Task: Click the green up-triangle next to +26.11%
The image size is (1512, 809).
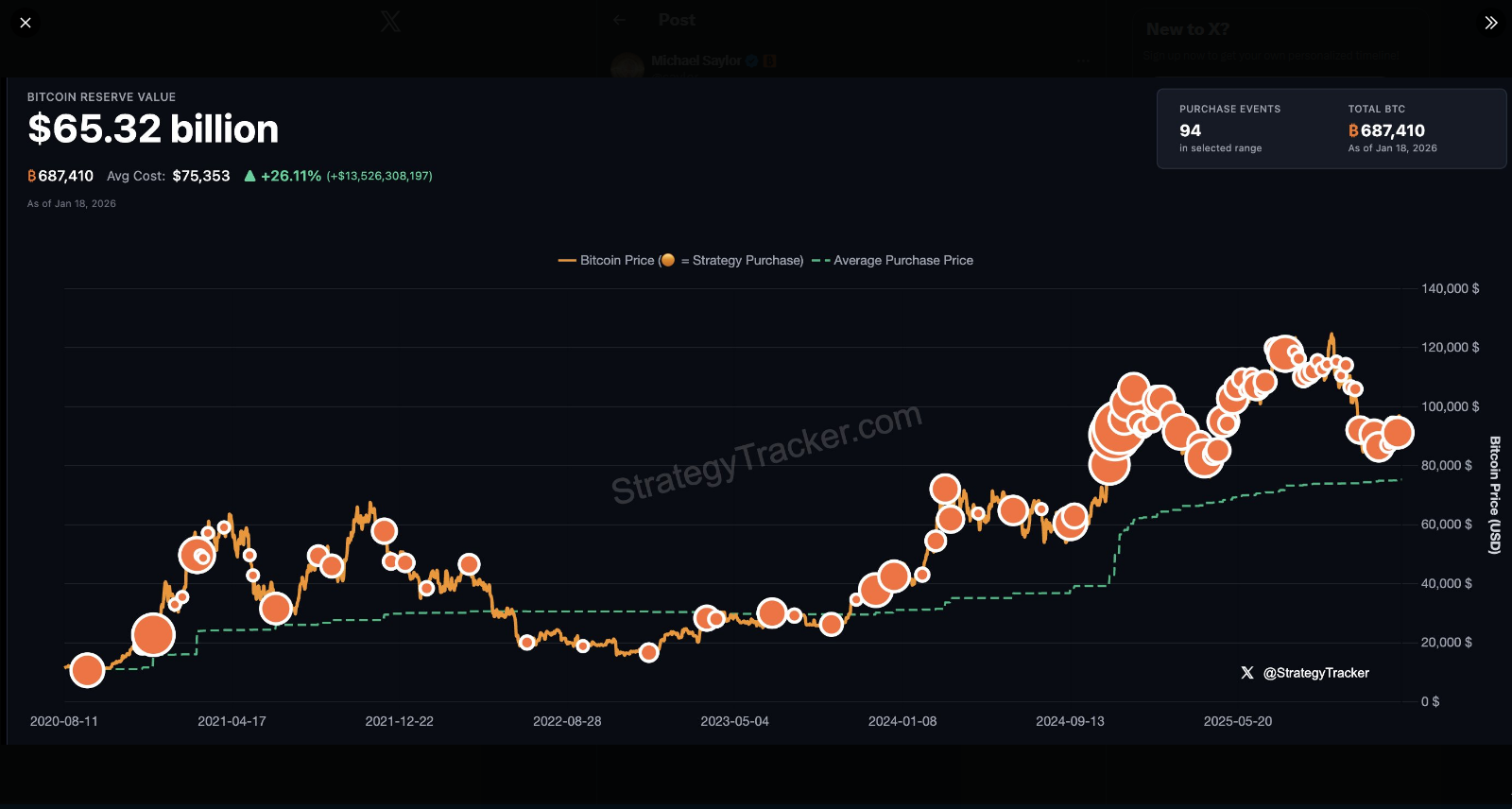Action: [249, 176]
